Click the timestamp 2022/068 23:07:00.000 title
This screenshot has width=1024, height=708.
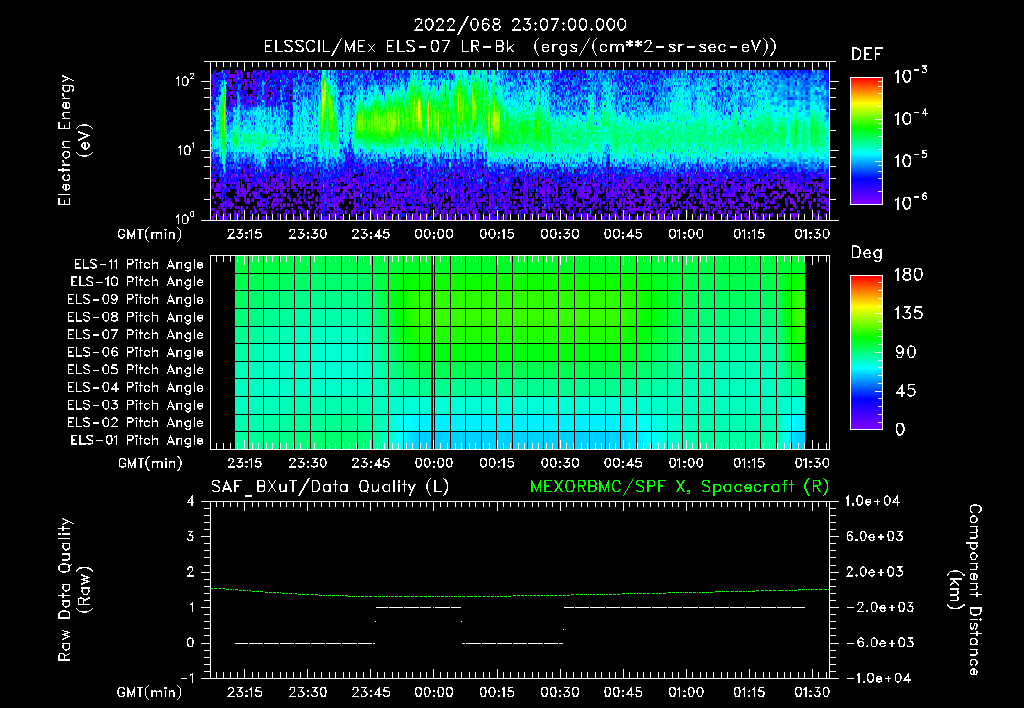coord(520,25)
